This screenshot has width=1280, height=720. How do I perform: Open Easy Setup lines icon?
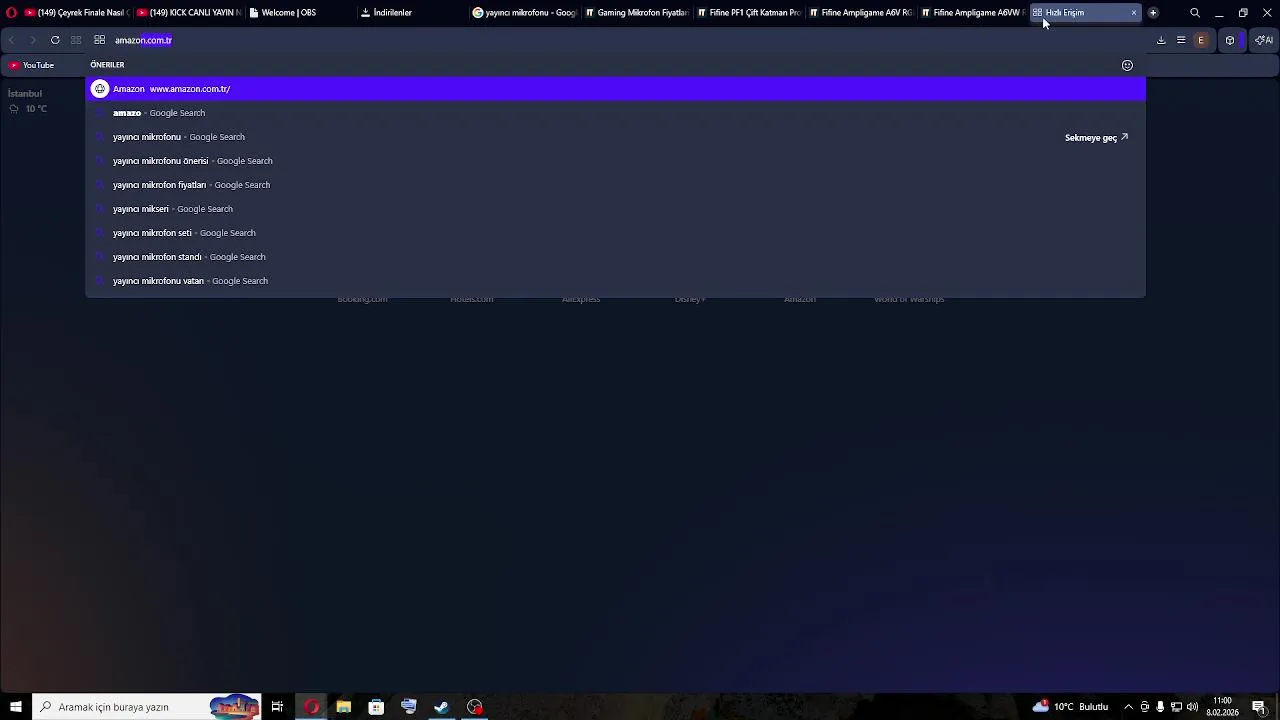point(1181,40)
